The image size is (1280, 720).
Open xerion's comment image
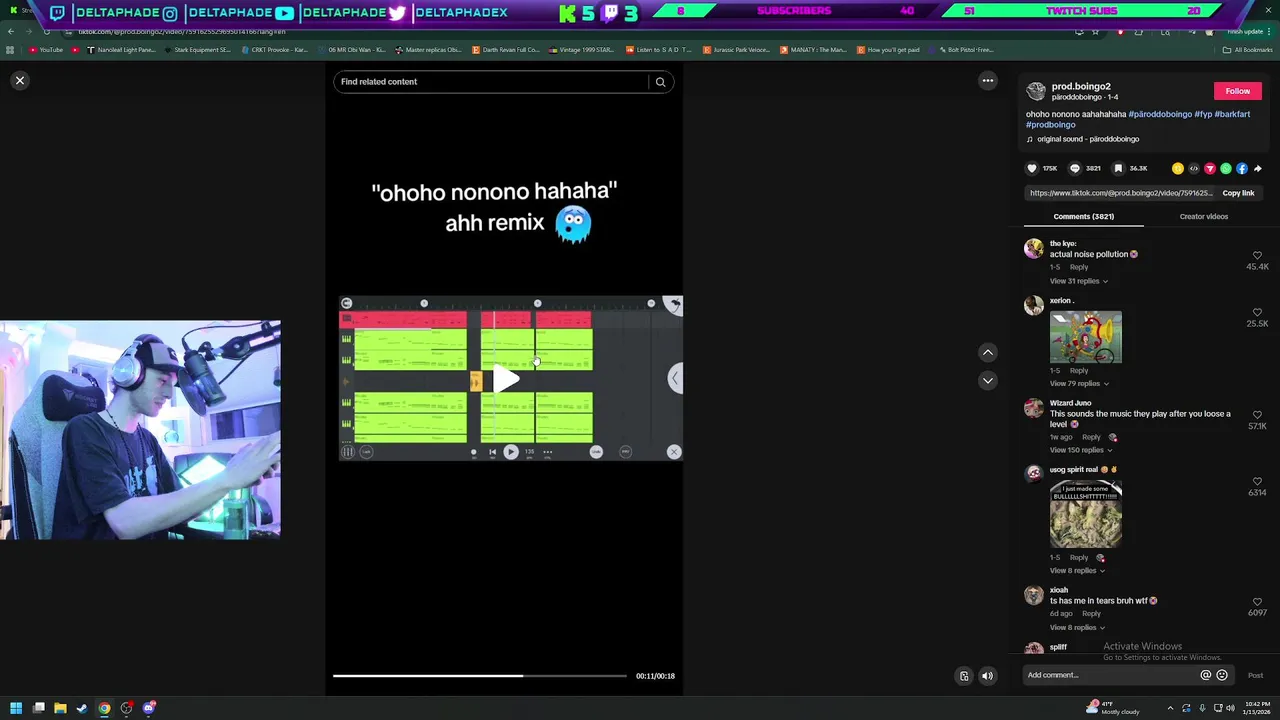click(1086, 338)
